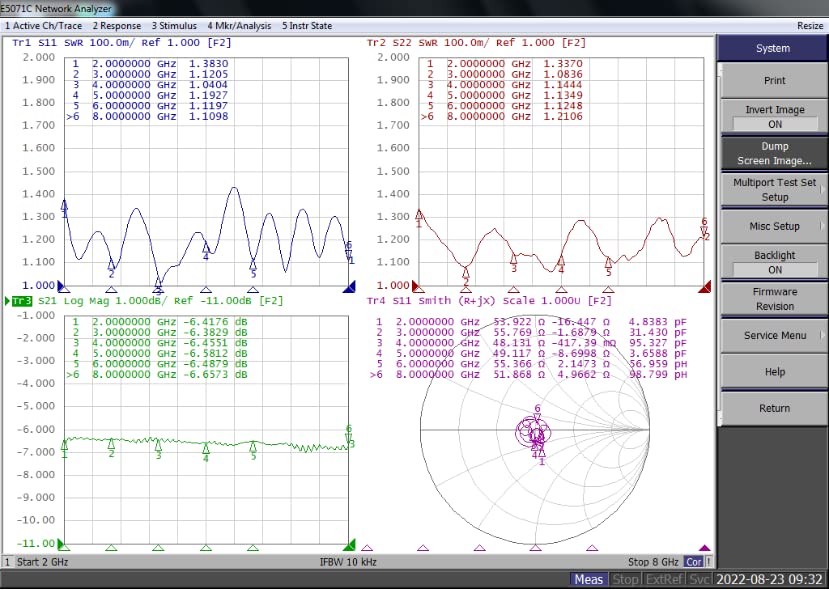Expand the Service Menu submenu
The image size is (829, 590).
tap(774, 335)
